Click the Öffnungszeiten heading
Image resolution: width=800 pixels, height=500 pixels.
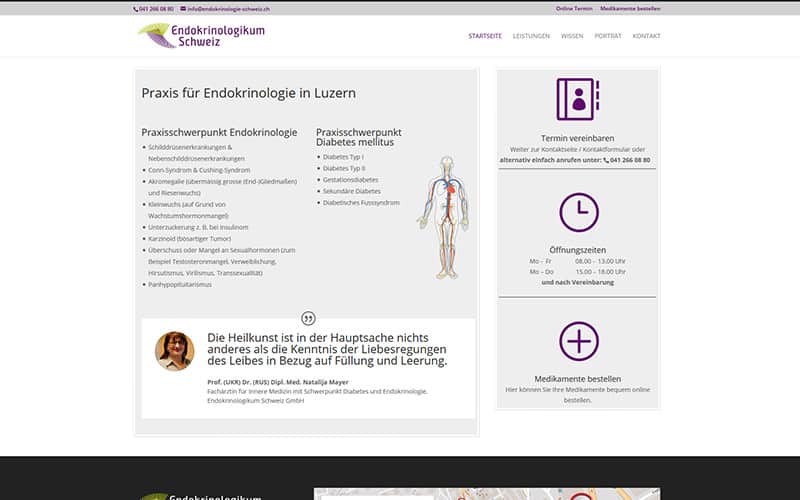click(578, 250)
